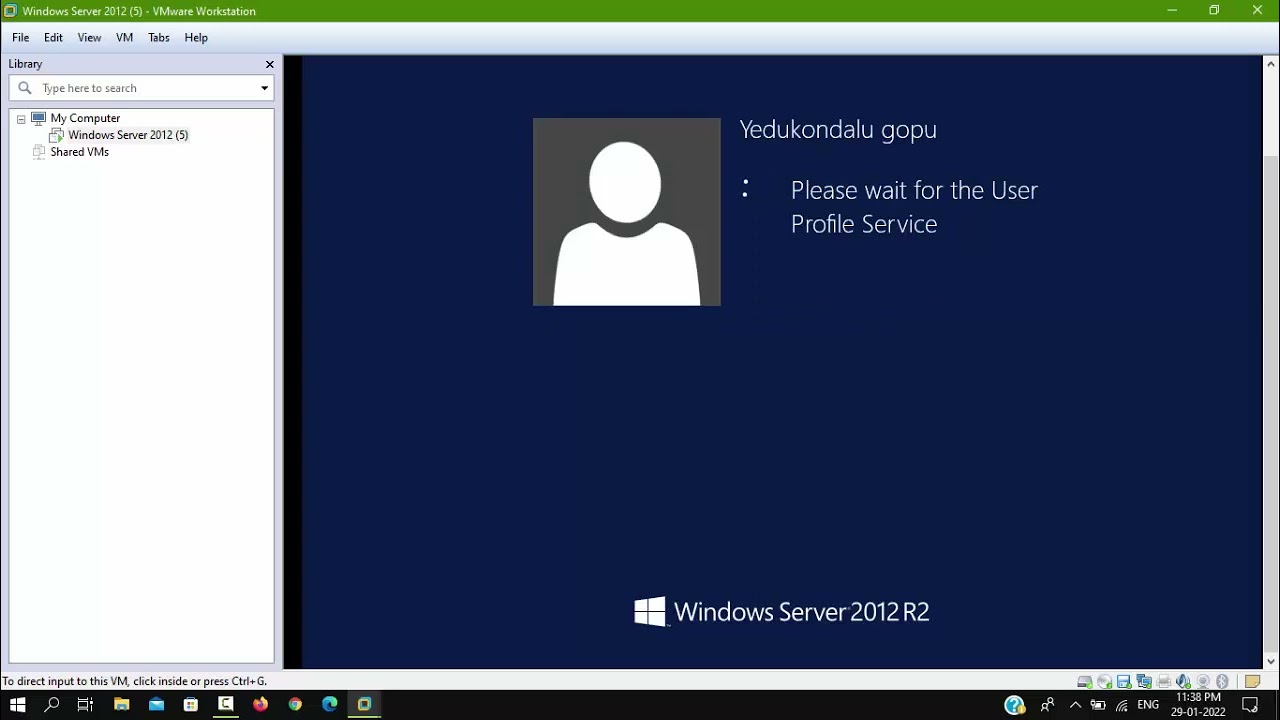Click the People tray icon

click(x=1047, y=705)
